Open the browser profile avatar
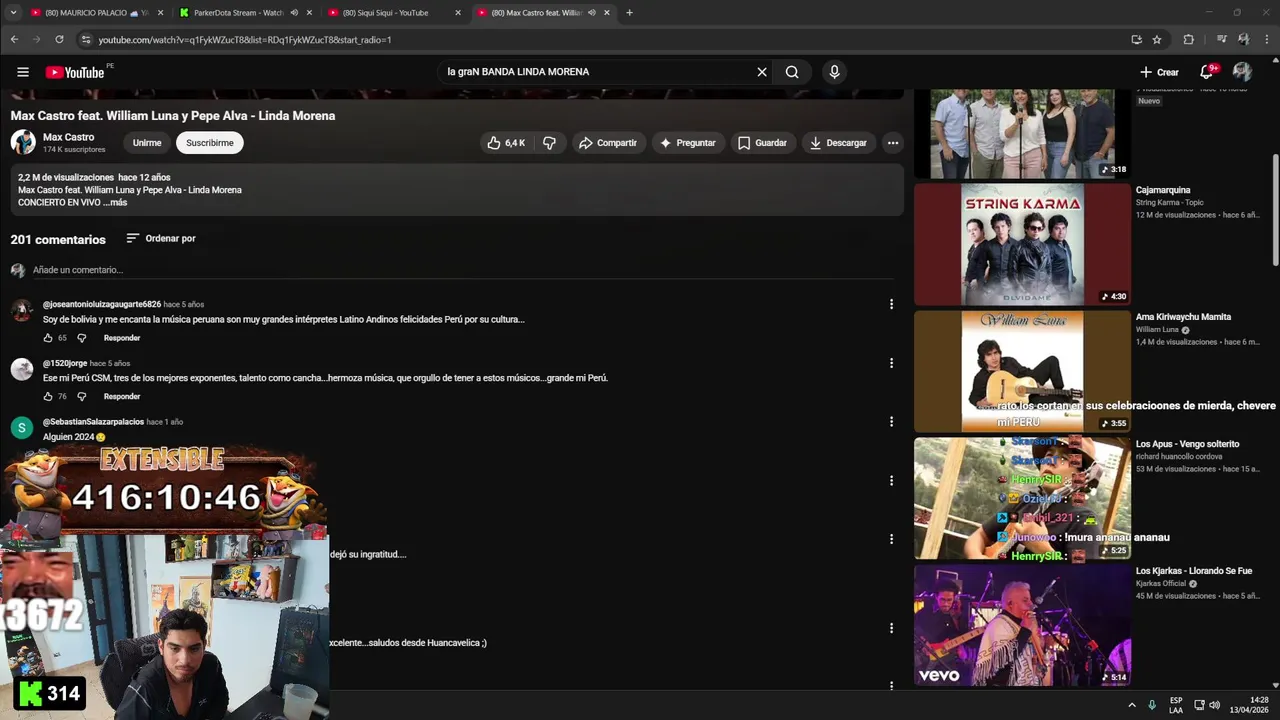The image size is (1280, 720). [x=1243, y=40]
